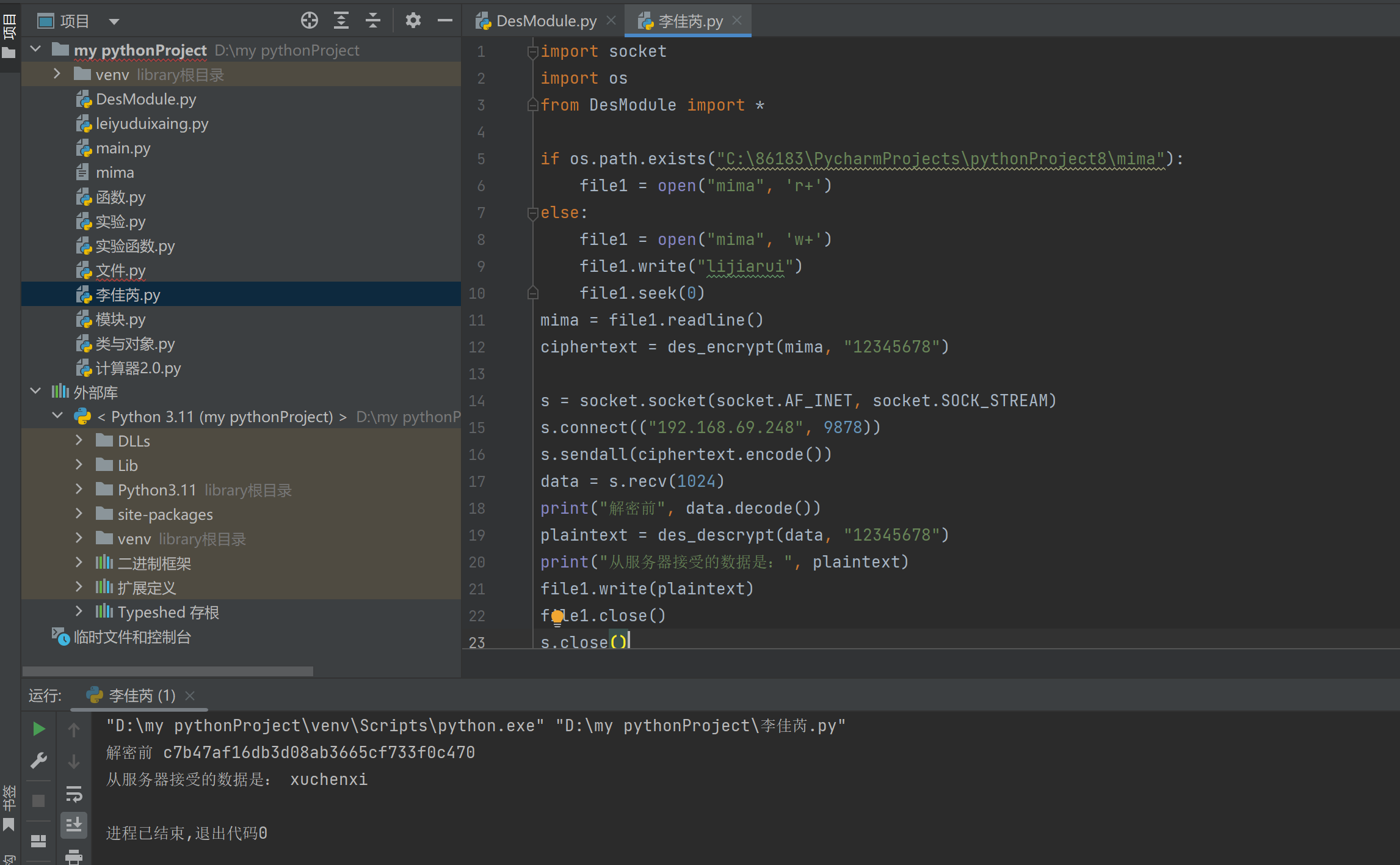Open the 项目 view dropdown
This screenshot has height=865, width=1400.
(x=114, y=21)
